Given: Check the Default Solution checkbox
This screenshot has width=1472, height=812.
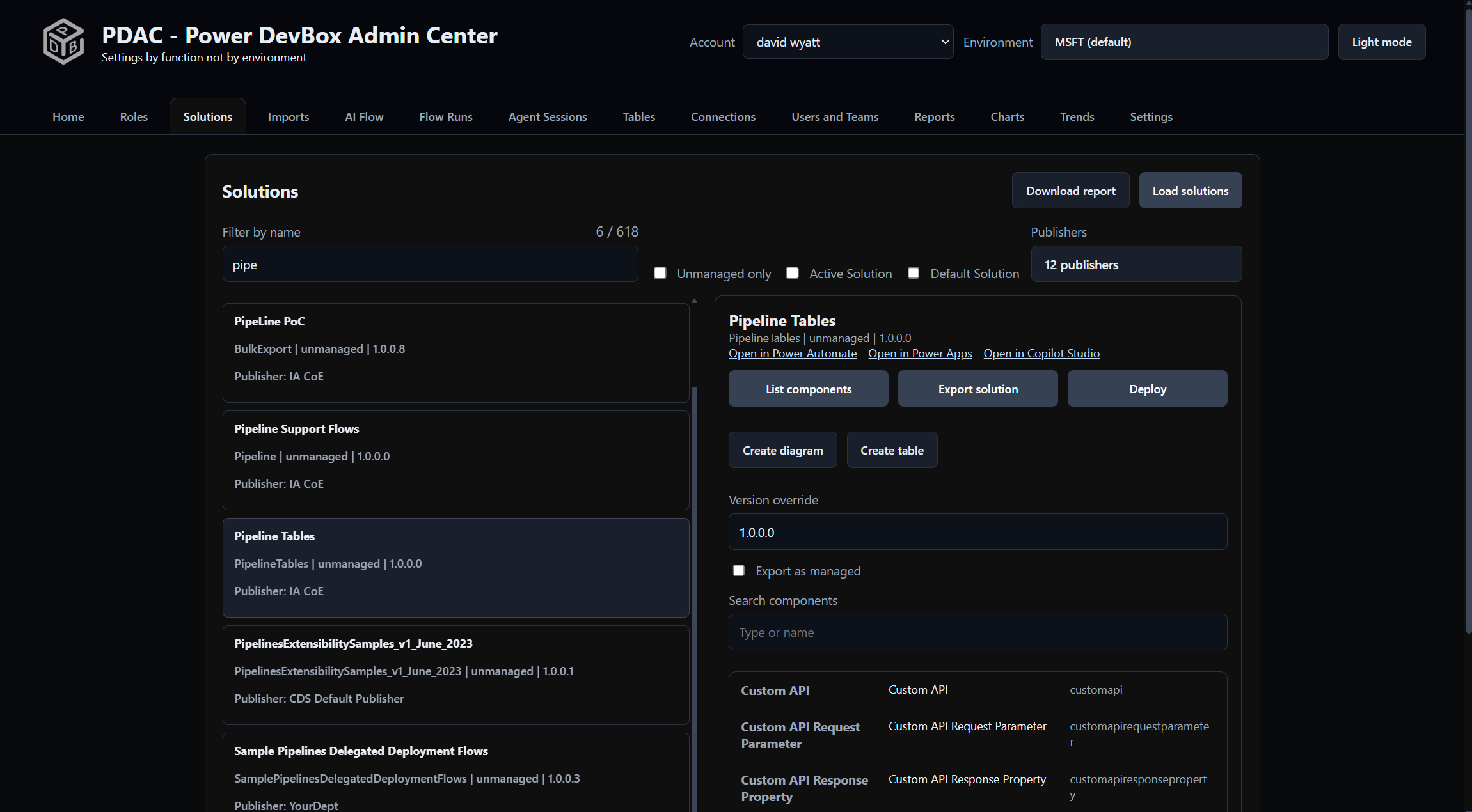Looking at the screenshot, I should click(914, 273).
